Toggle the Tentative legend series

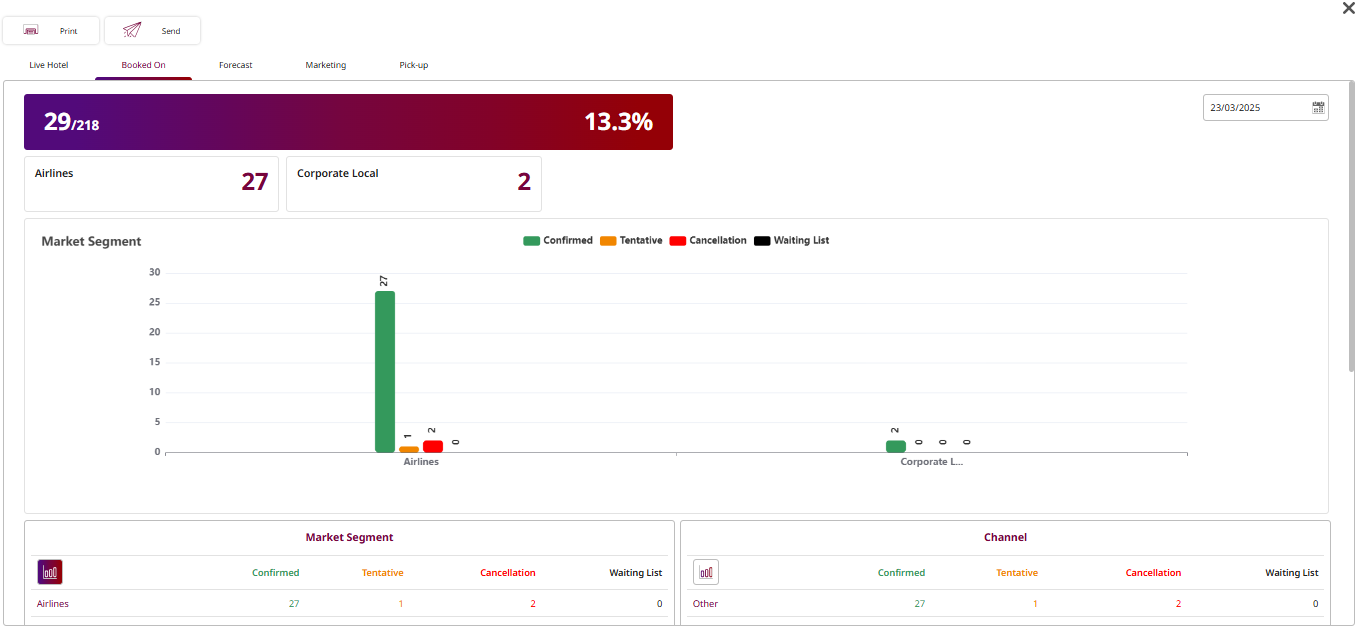(x=631, y=241)
